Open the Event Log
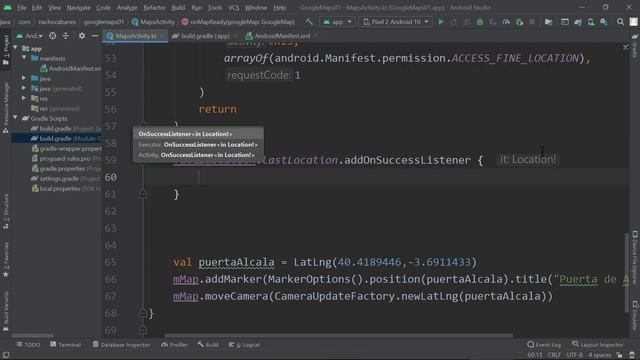 click(x=544, y=345)
